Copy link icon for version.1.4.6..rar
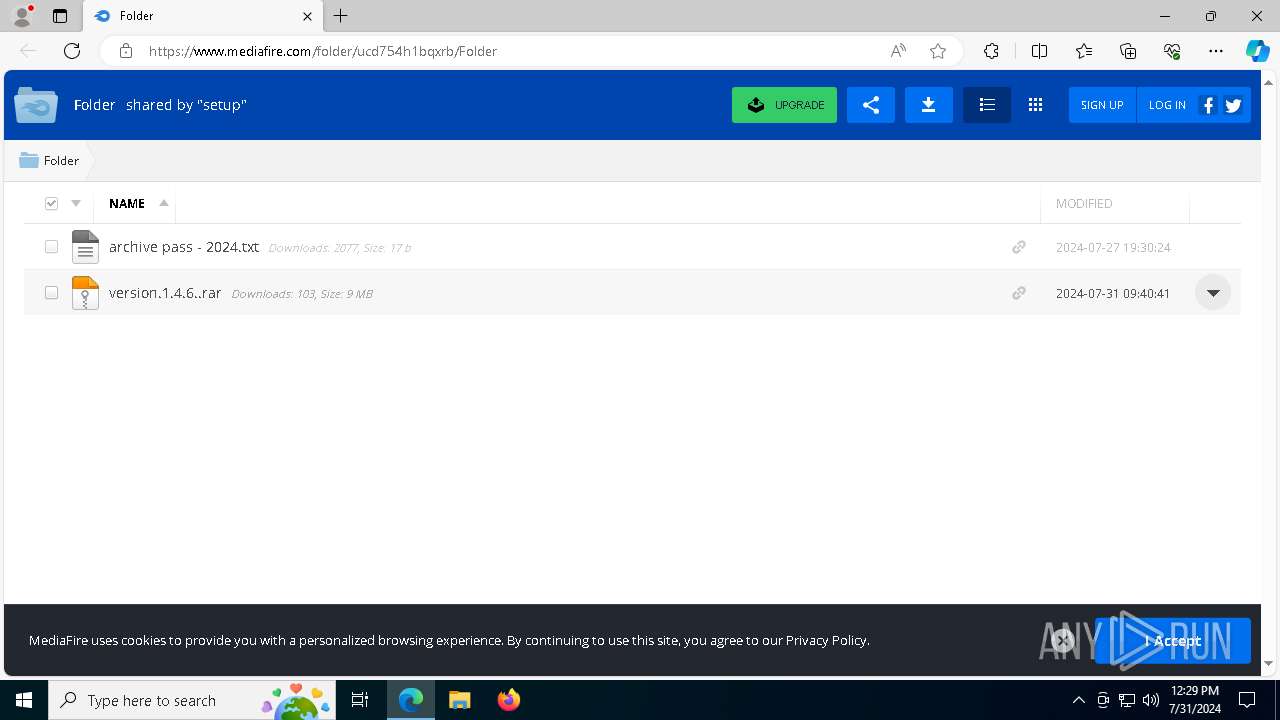The height and width of the screenshot is (720, 1280). pos(1018,293)
